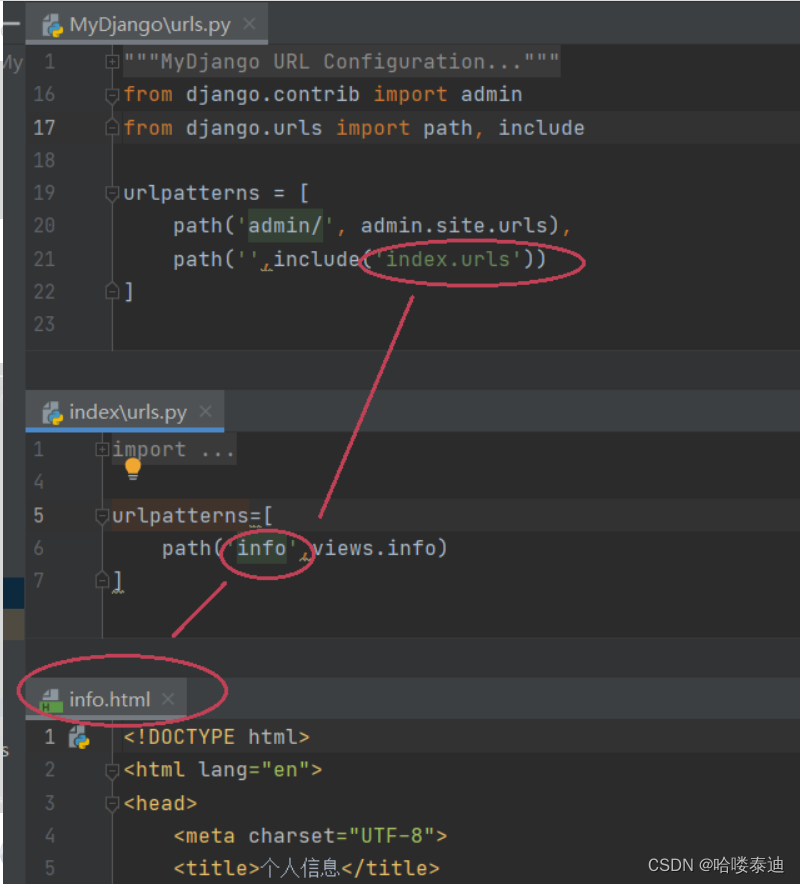Click fold end marker at line 7 in index\urls.py
Viewport: 800px width, 884px height.
point(101,580)
